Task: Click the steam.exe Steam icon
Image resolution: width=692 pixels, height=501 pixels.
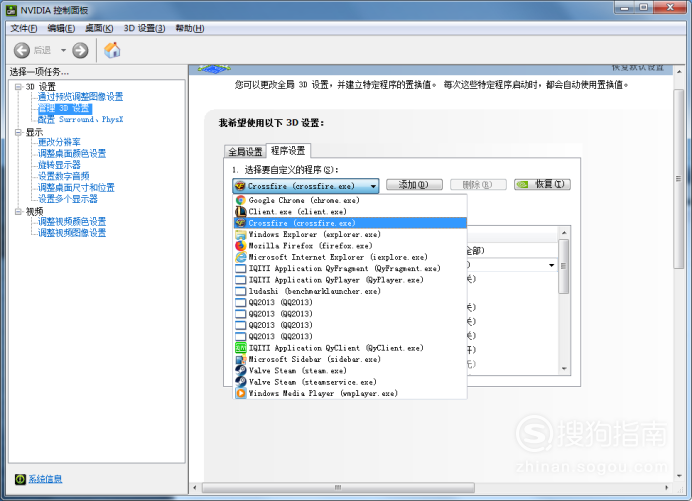Action: click(x=241, y=371)
